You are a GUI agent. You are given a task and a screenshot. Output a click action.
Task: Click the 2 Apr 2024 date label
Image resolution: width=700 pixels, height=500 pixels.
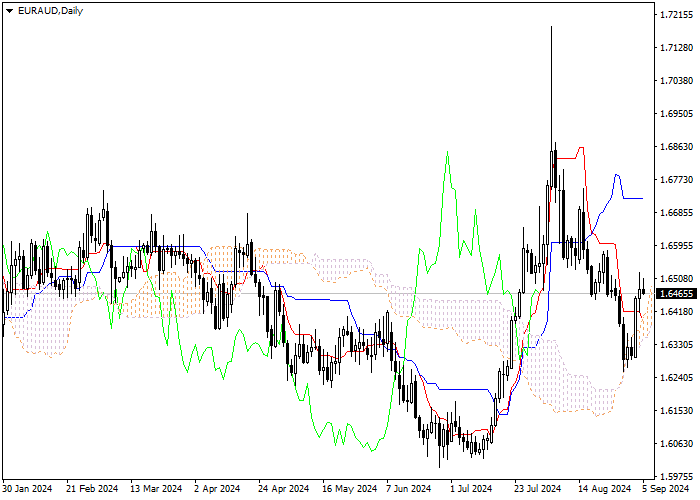click(x=217, y=489)
